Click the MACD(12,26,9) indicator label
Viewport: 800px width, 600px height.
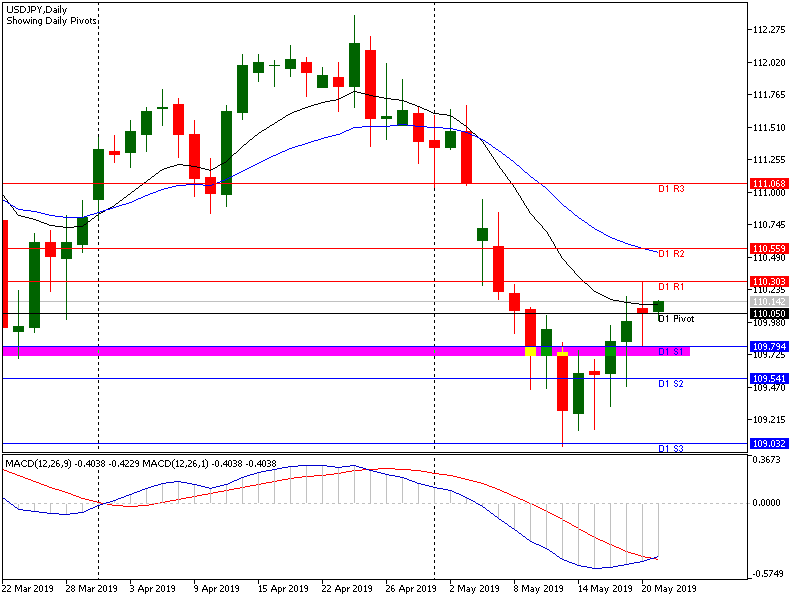[x=39, y=464]
